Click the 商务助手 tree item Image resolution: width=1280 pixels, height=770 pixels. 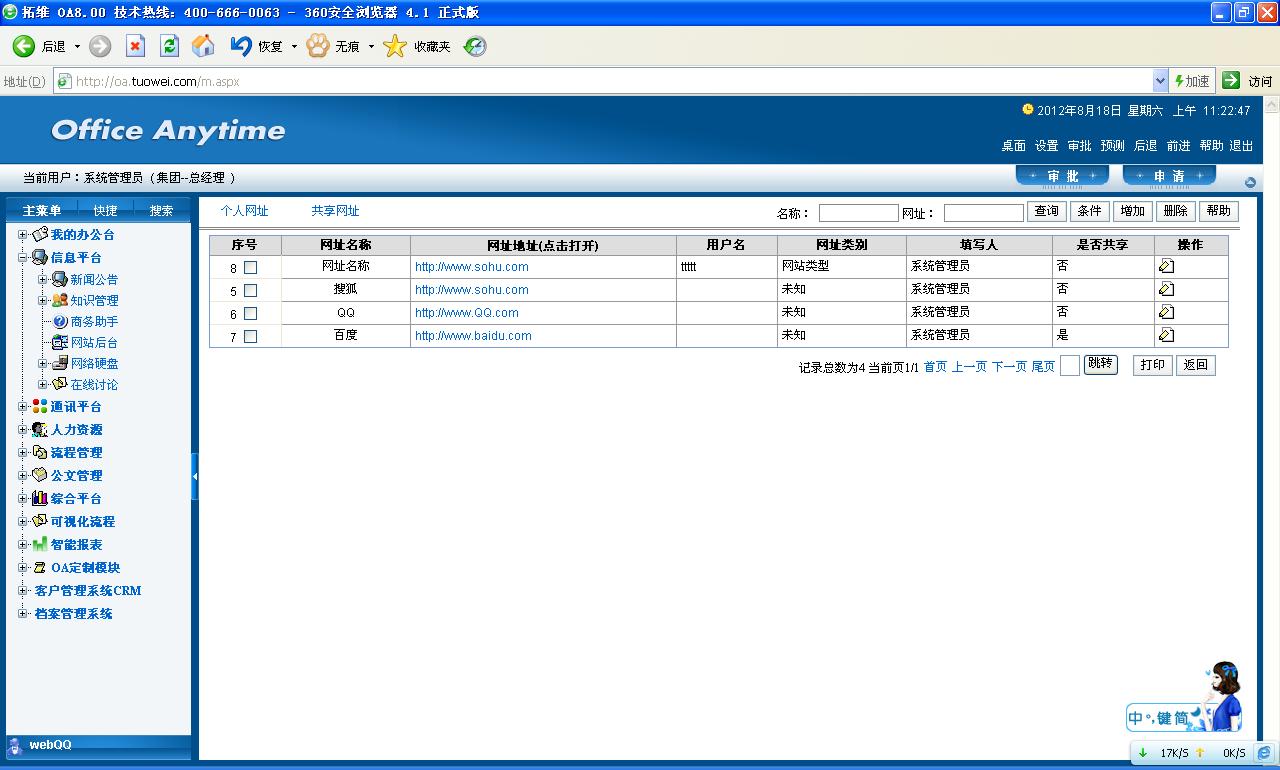click(x=94, y=322)
